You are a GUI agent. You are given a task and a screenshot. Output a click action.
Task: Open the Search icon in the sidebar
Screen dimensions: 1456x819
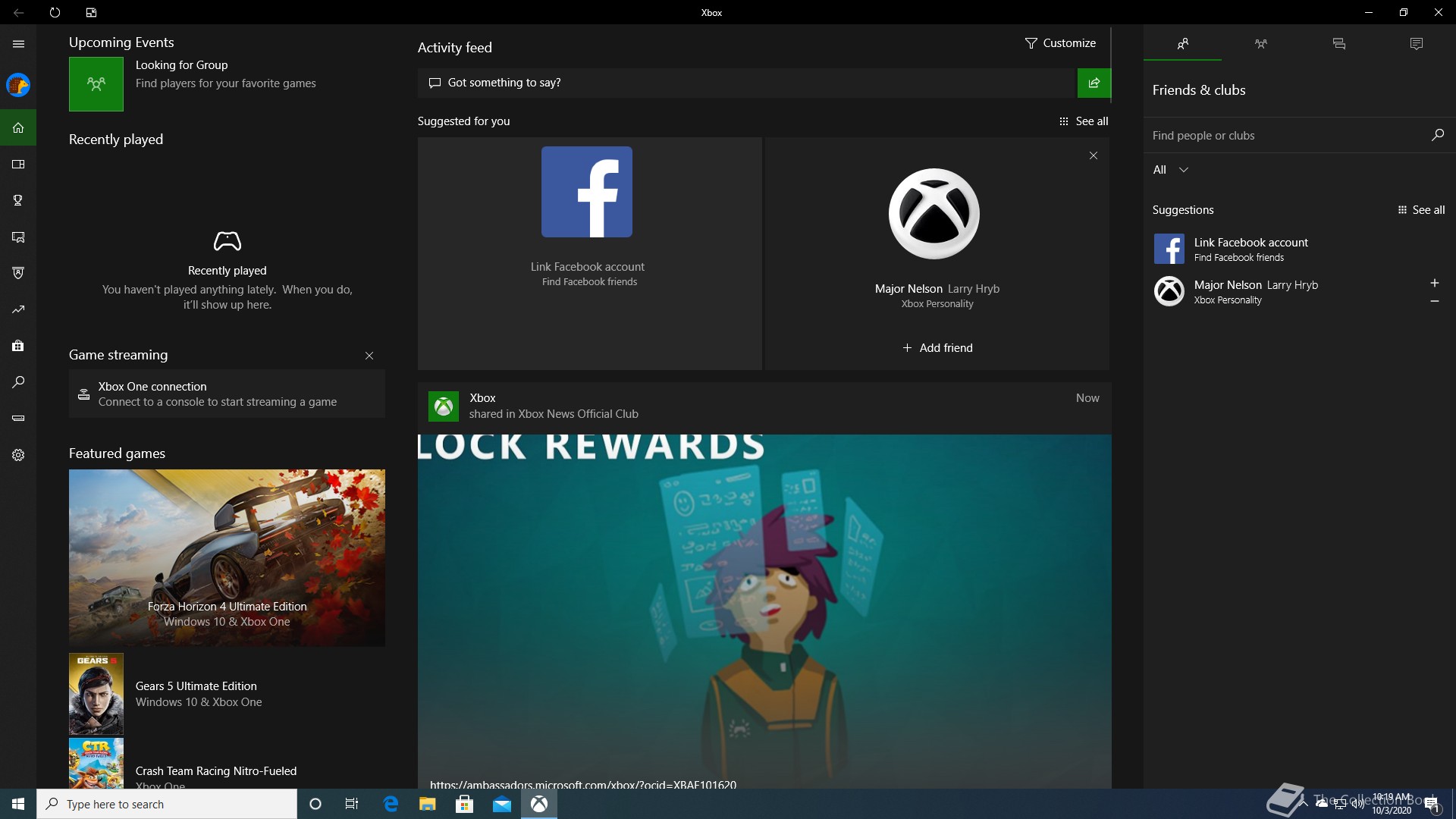click(18, 382)
